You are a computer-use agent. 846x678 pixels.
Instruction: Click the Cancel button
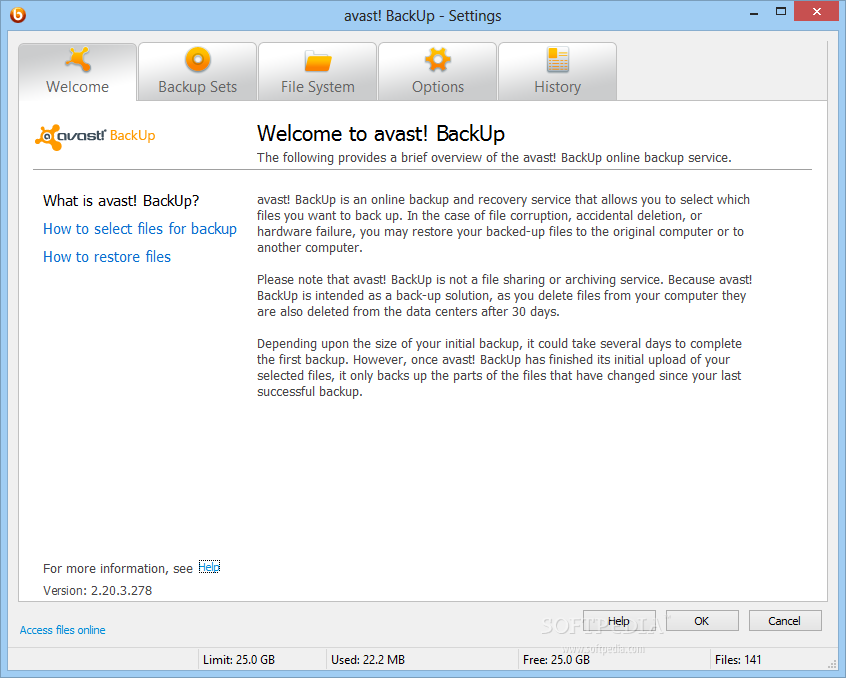(x=785, y=621)
